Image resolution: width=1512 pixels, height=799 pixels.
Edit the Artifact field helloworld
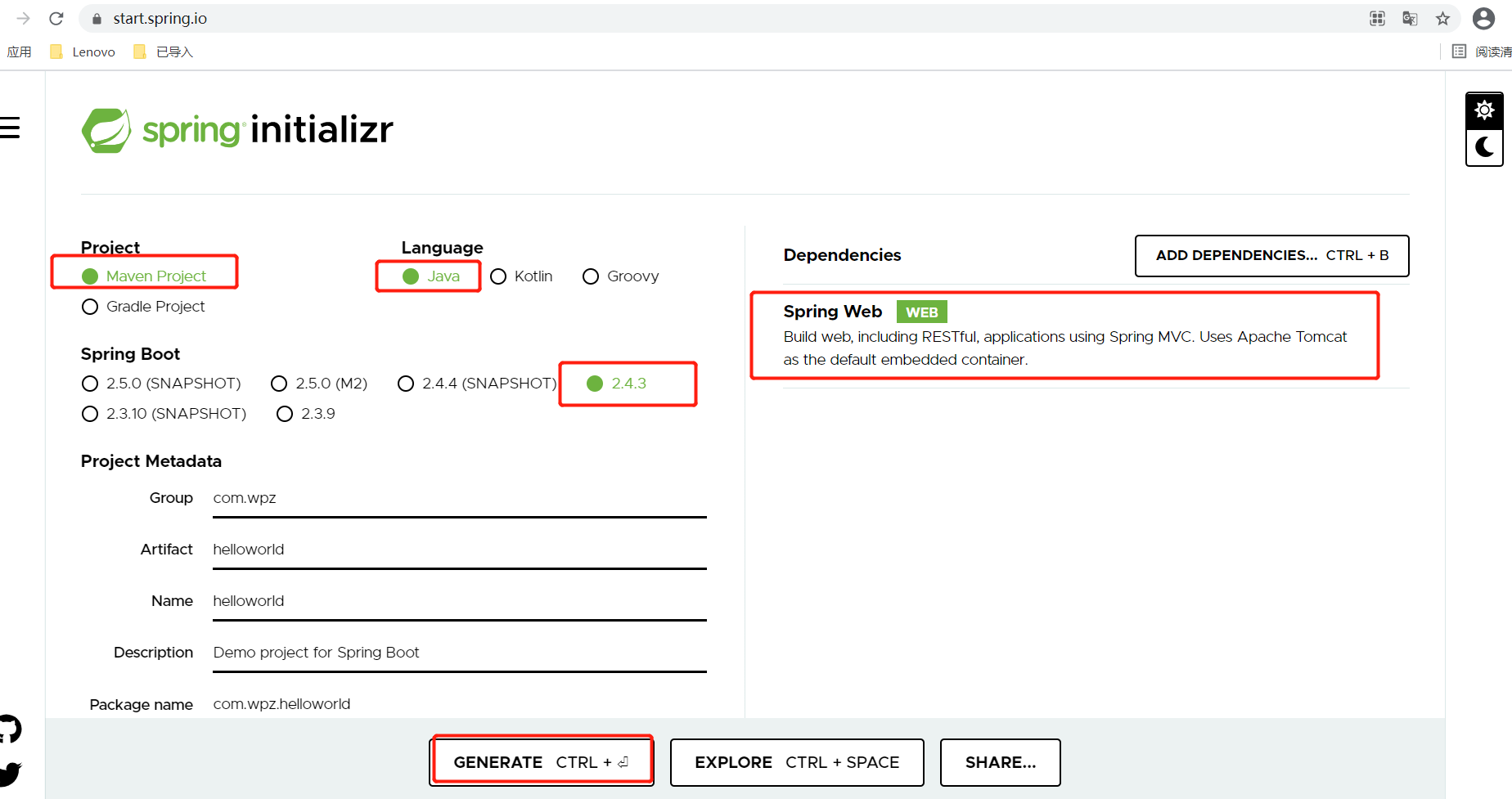click(460, 550)
